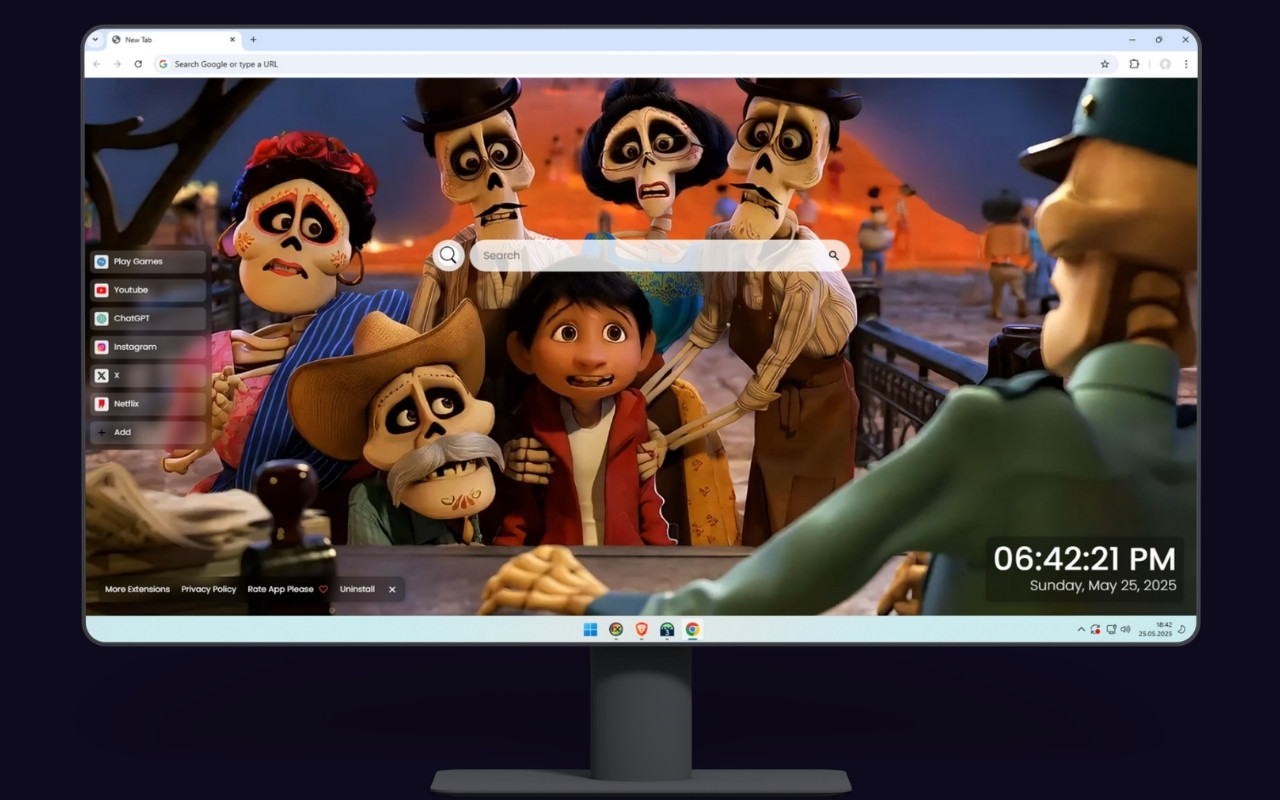Screen dimensions: 1280x800
Task: Open the Privacy Policy link
Action: coord(209,589)
